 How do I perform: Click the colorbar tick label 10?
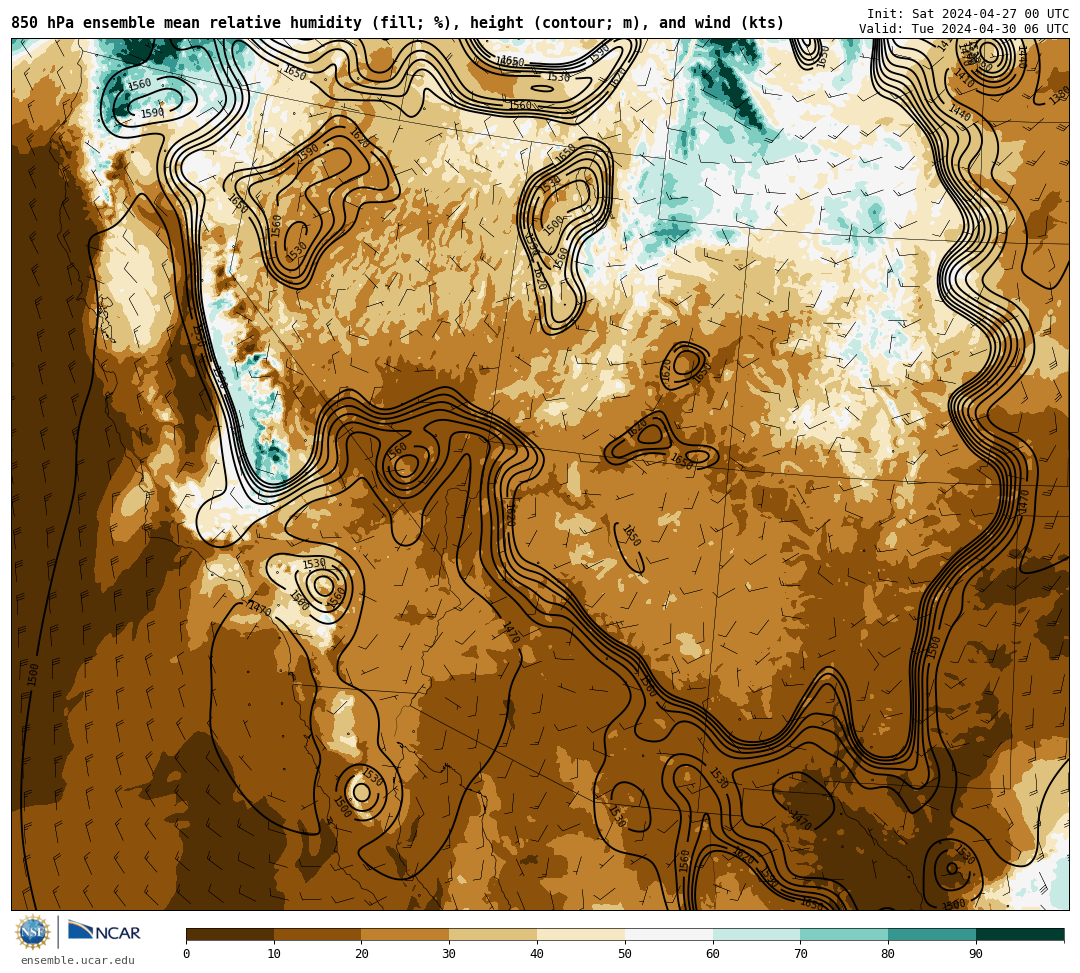click(x=274, y=954)
